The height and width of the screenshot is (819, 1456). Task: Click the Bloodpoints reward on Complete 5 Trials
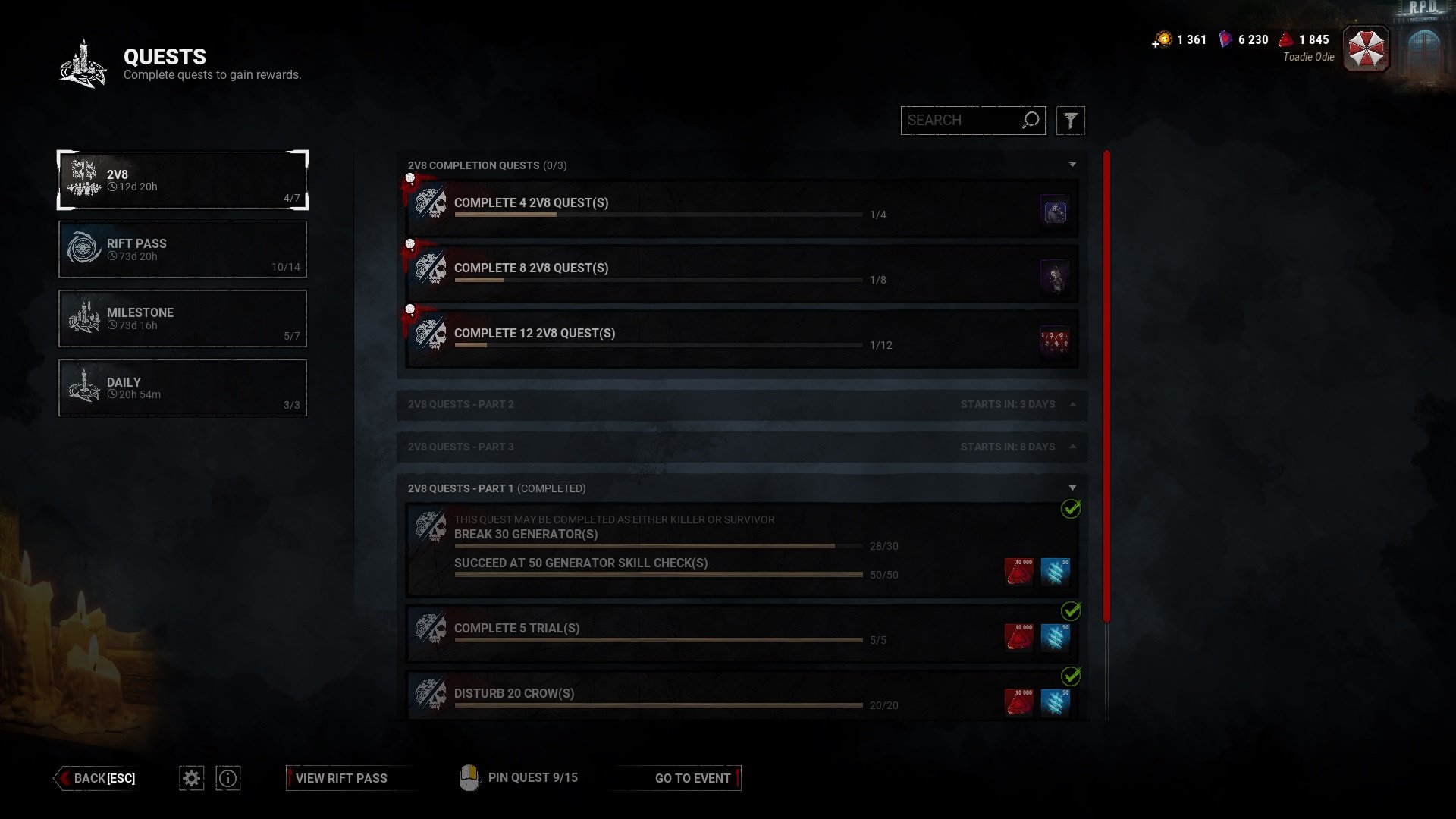(1019, 637)
